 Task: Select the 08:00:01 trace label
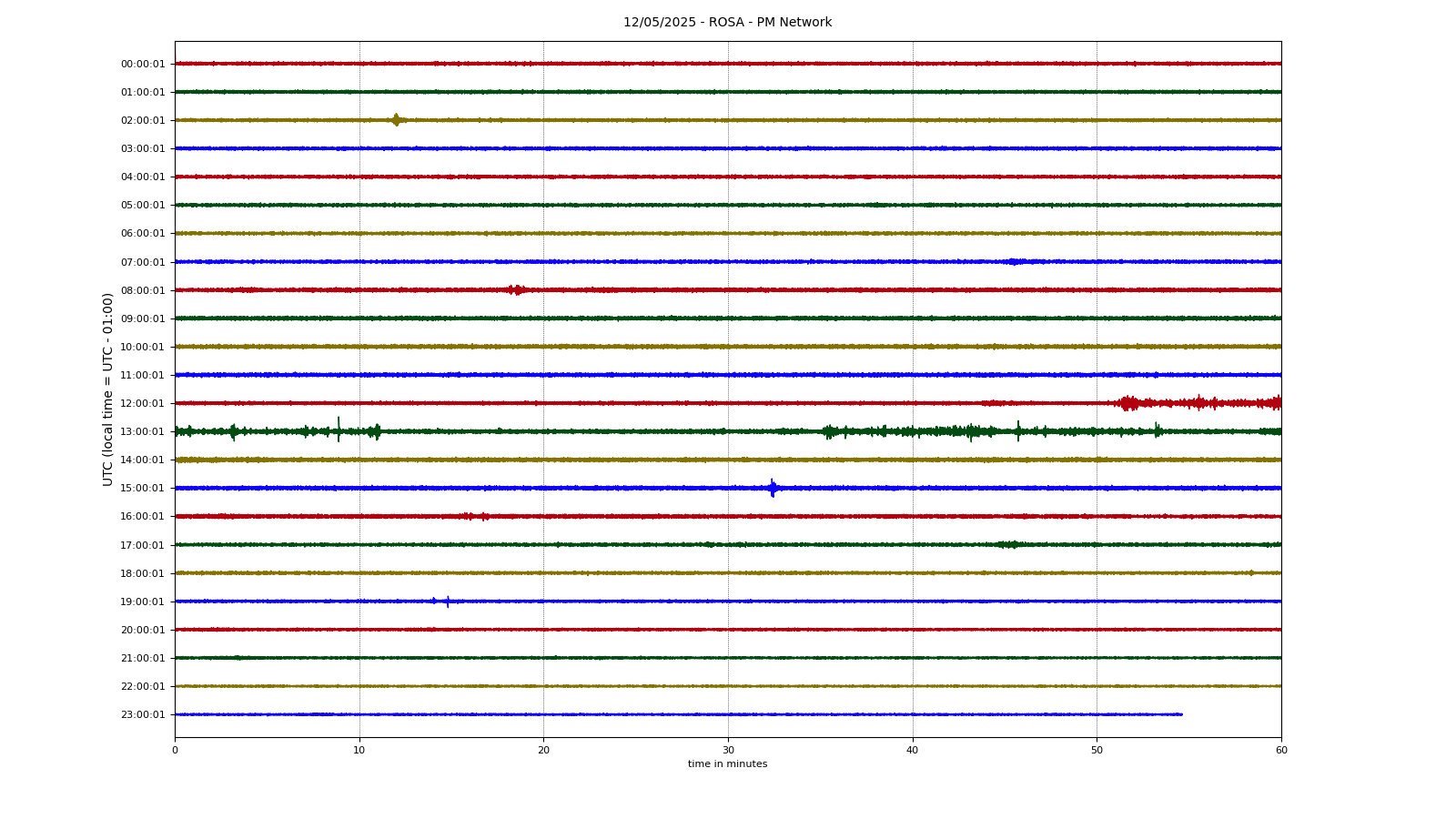click(x=143, y=290)
